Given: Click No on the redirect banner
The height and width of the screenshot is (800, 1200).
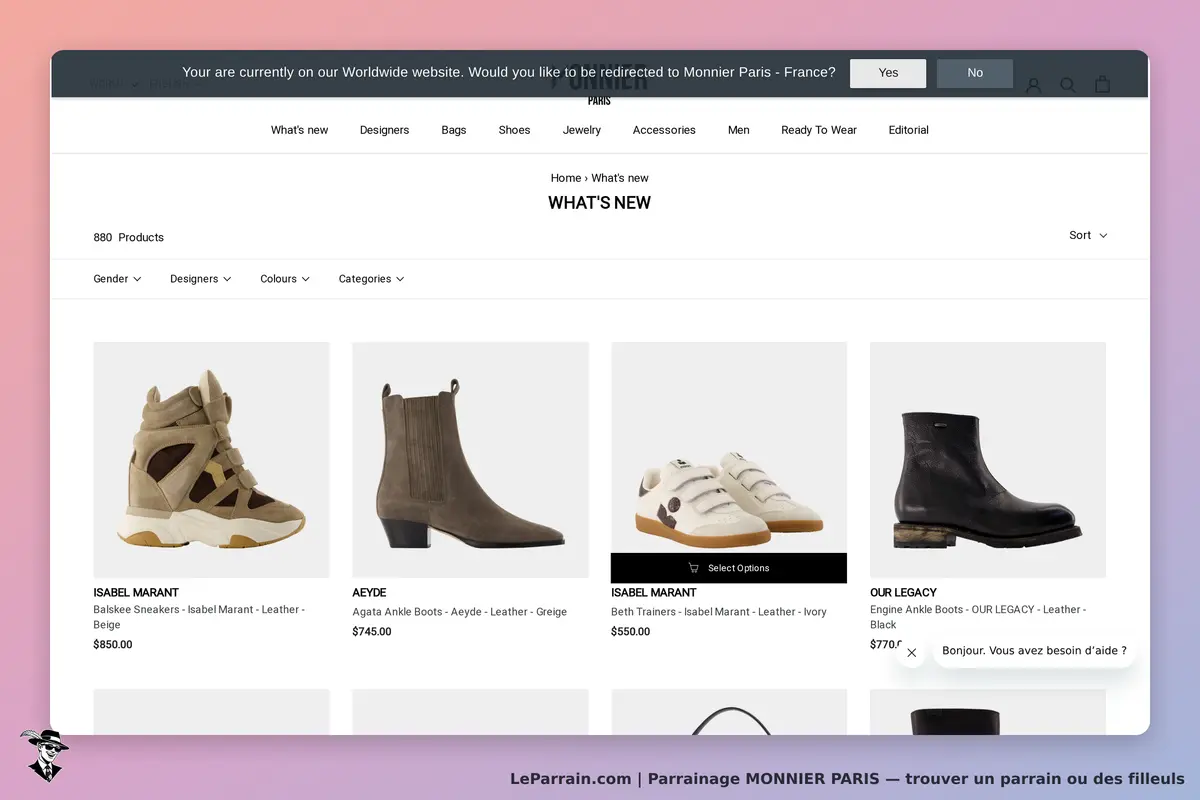Looking at the screenshot, I should pos(975,73).
